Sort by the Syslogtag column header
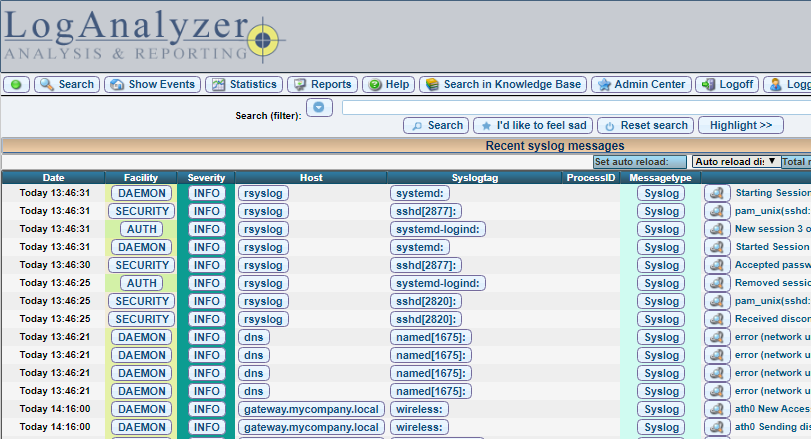The height and width of the screenshot is (439, 811). click(x=474, y=177)
